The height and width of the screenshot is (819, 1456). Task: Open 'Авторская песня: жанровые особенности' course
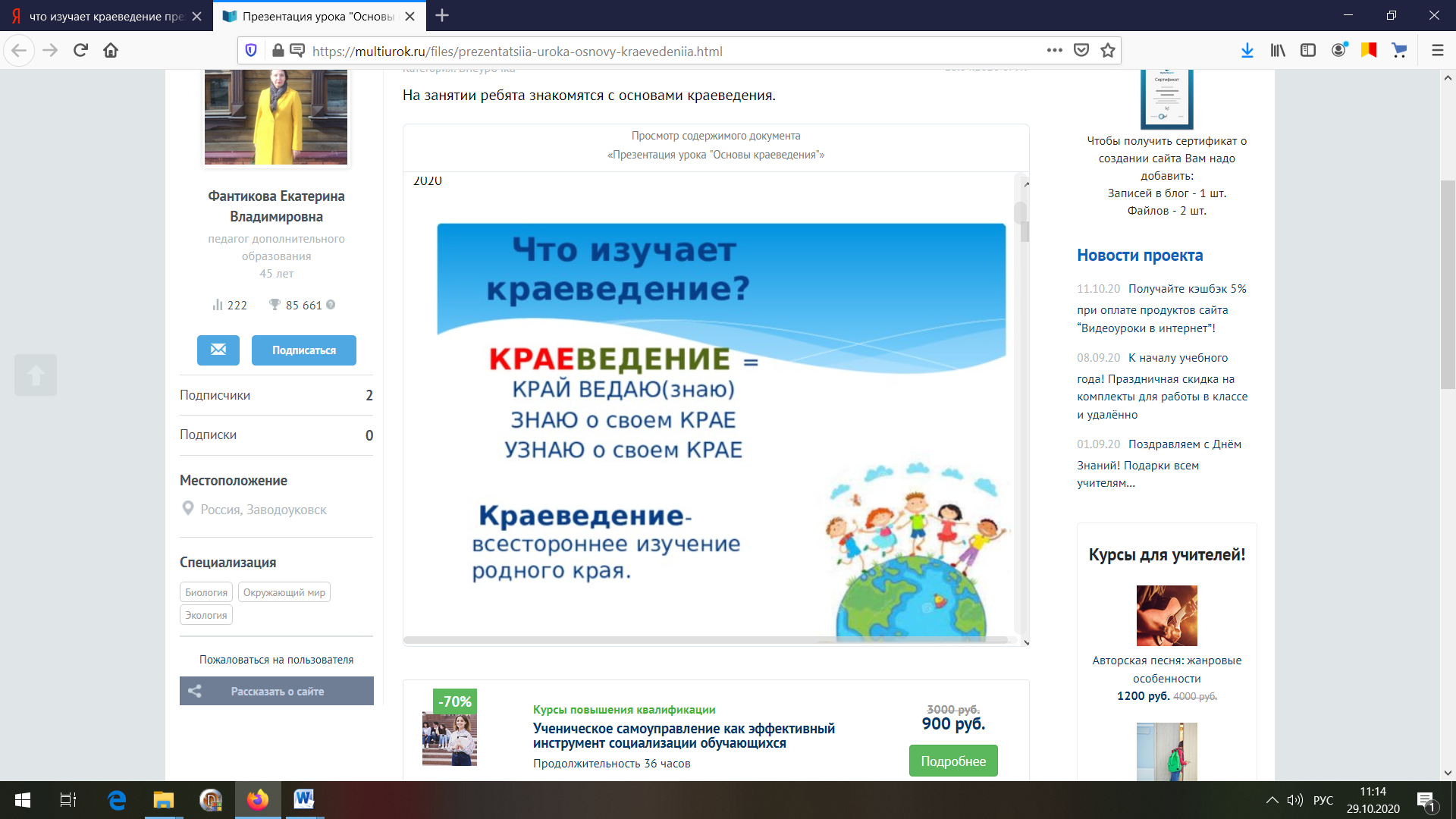(1166, 670)
